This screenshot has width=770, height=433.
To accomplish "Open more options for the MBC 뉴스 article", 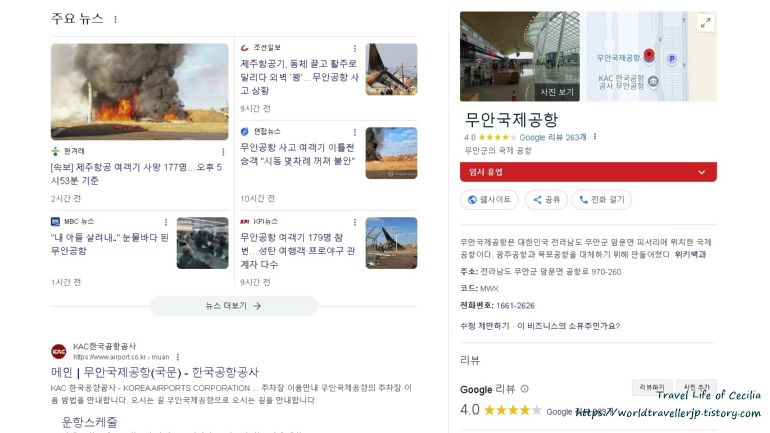I will click(x=166, y=222).
